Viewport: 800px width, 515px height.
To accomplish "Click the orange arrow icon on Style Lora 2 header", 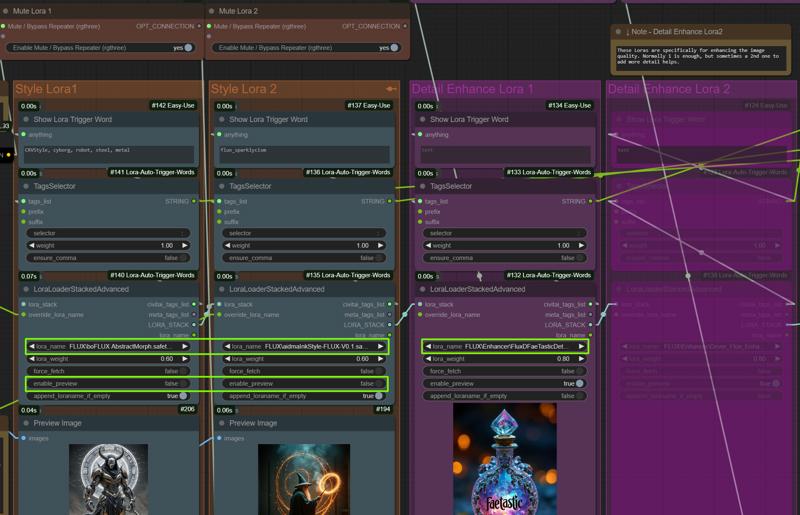I will [x=391, y=89].
